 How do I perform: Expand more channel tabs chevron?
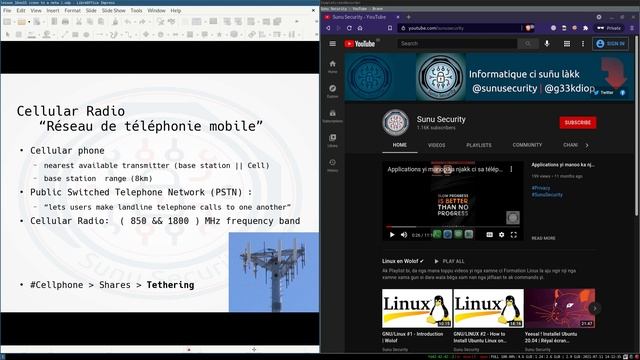pyautogui.click(x=587, y=145)
